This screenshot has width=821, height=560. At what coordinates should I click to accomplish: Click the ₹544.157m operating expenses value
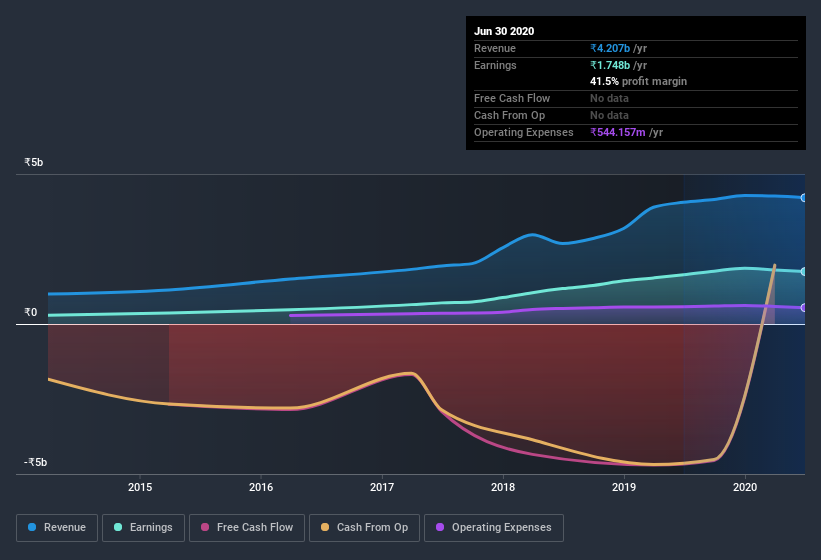618,132
